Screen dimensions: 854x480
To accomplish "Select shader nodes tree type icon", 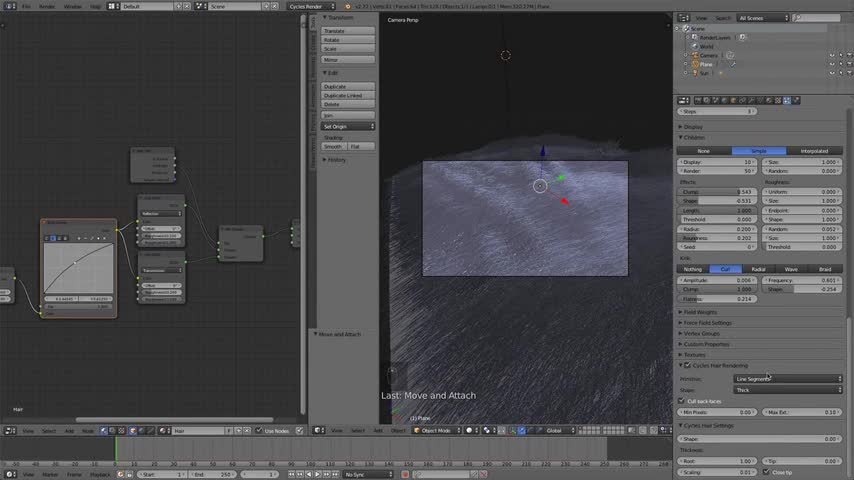I will pos(103,430).
